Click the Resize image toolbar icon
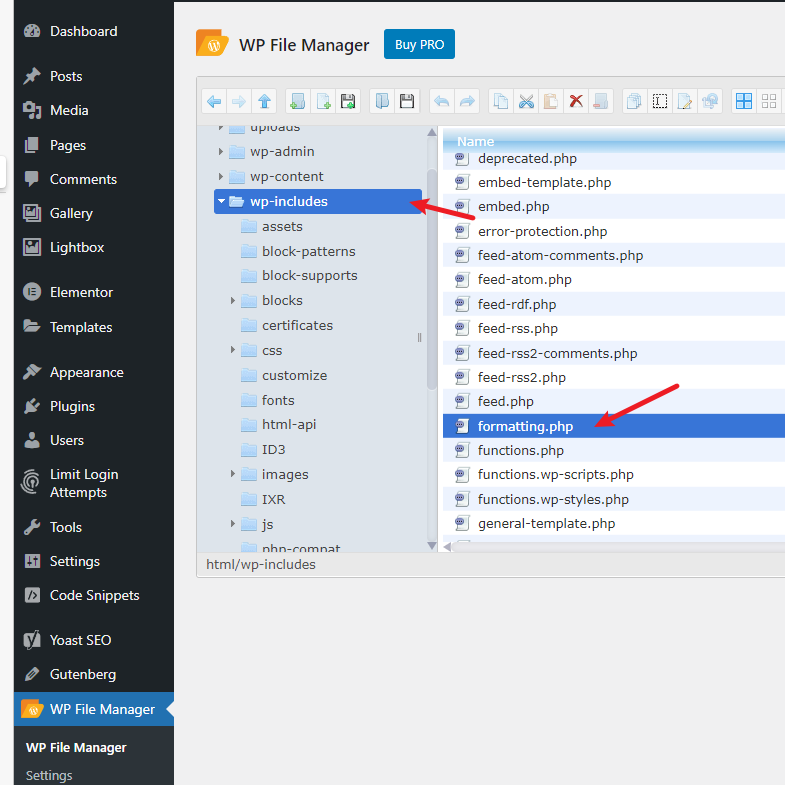 click(x=709, y=102)
